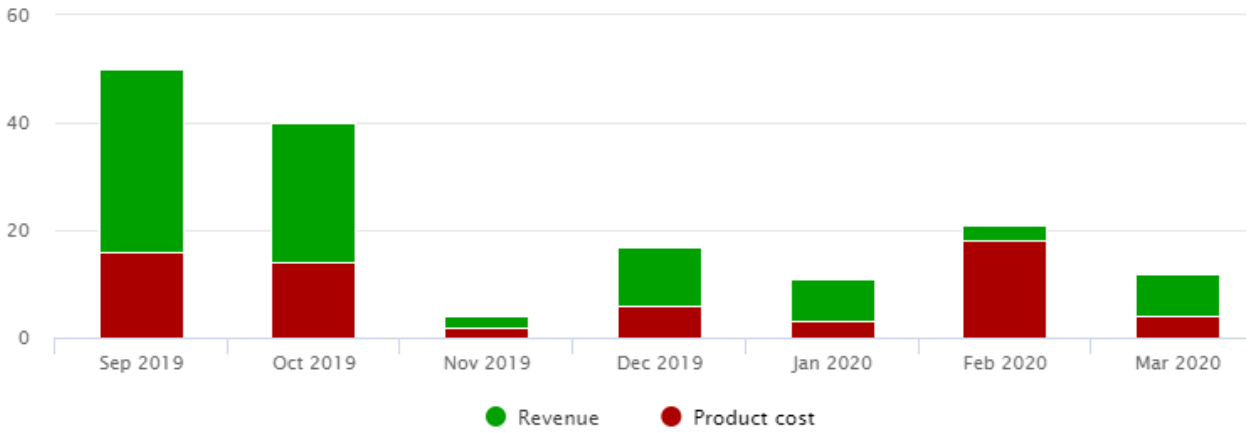The image size is (1255, 433).
Task: Click the Feb 2020 axis label
Action: 1005,363
